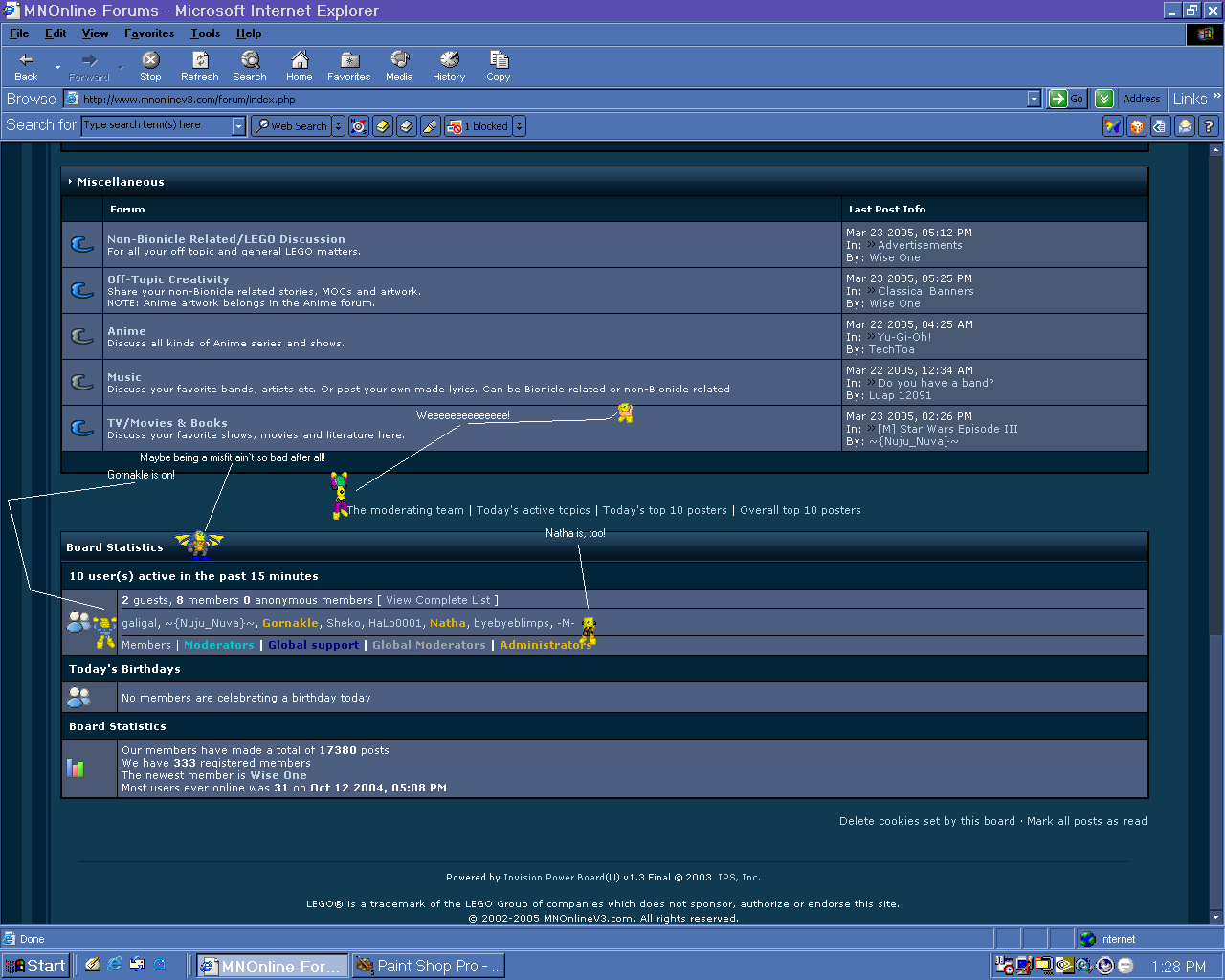Open the Favorites toolbar button
The image size is (1225, 980).
348,66
